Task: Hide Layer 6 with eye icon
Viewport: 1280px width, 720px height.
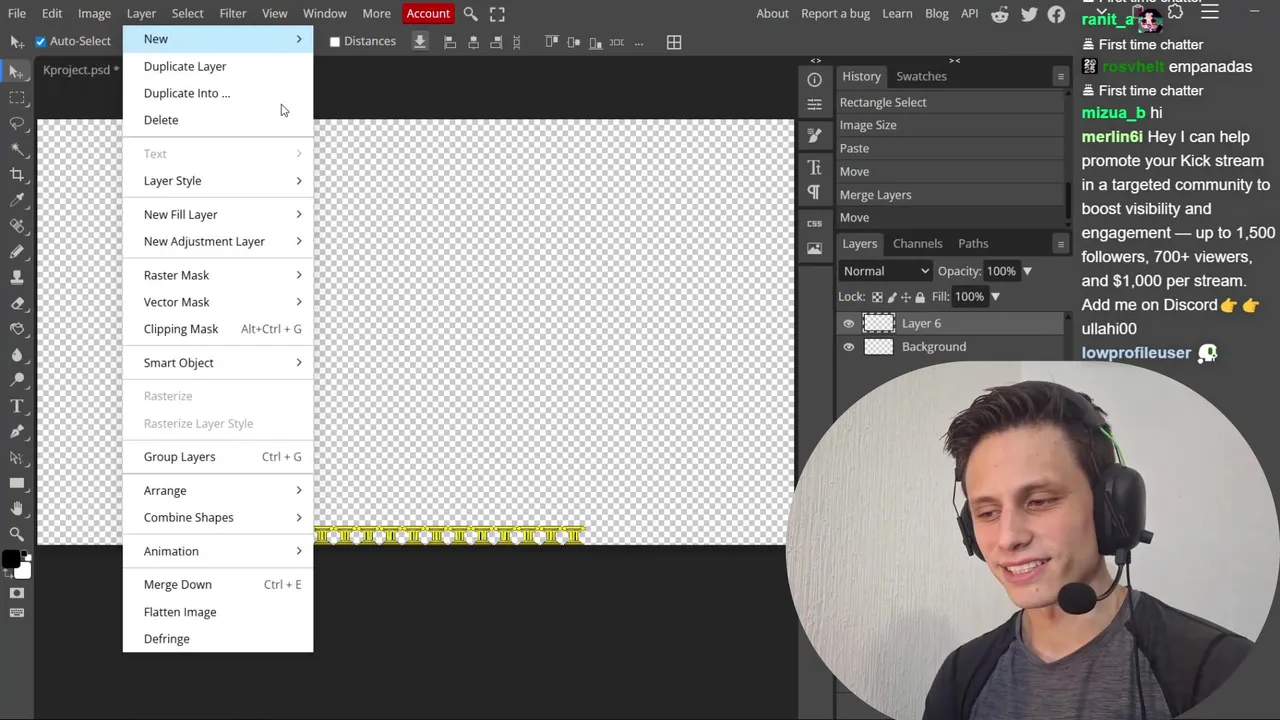Action: coord(848,323)
